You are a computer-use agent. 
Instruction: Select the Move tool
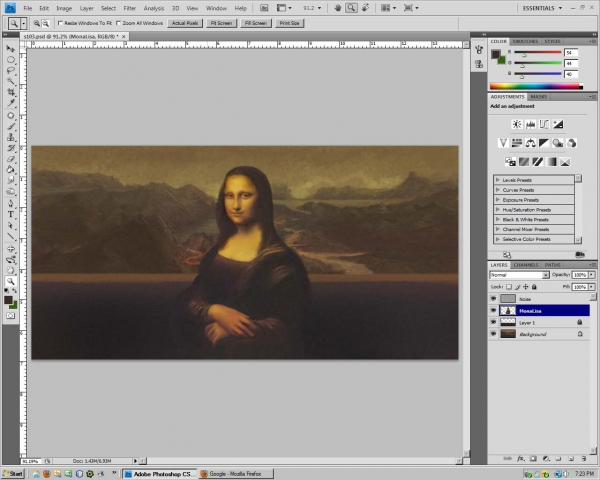pos(10,49)
